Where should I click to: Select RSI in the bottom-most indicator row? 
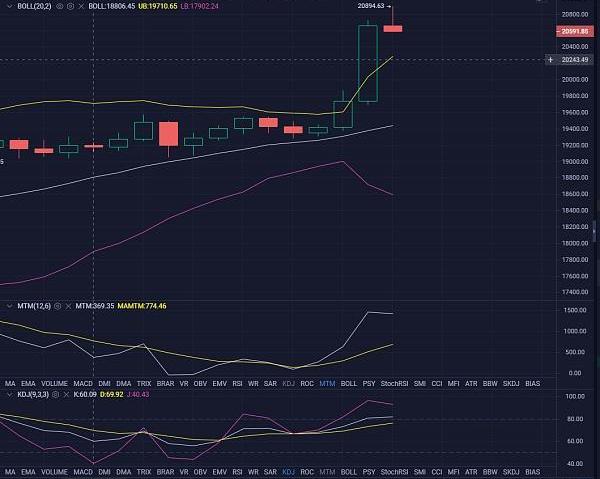tap(237, 470)
